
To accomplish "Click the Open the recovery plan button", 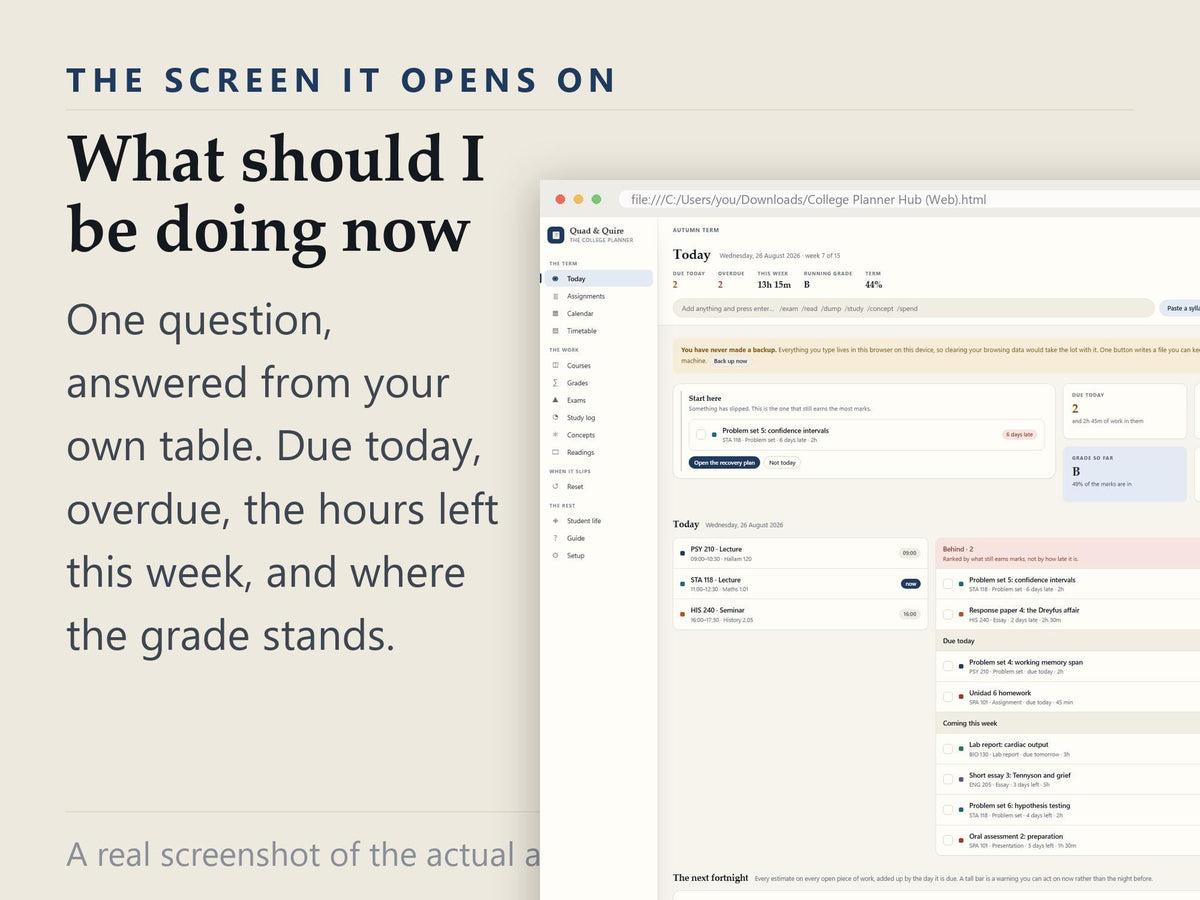I will tap(724, 463).
